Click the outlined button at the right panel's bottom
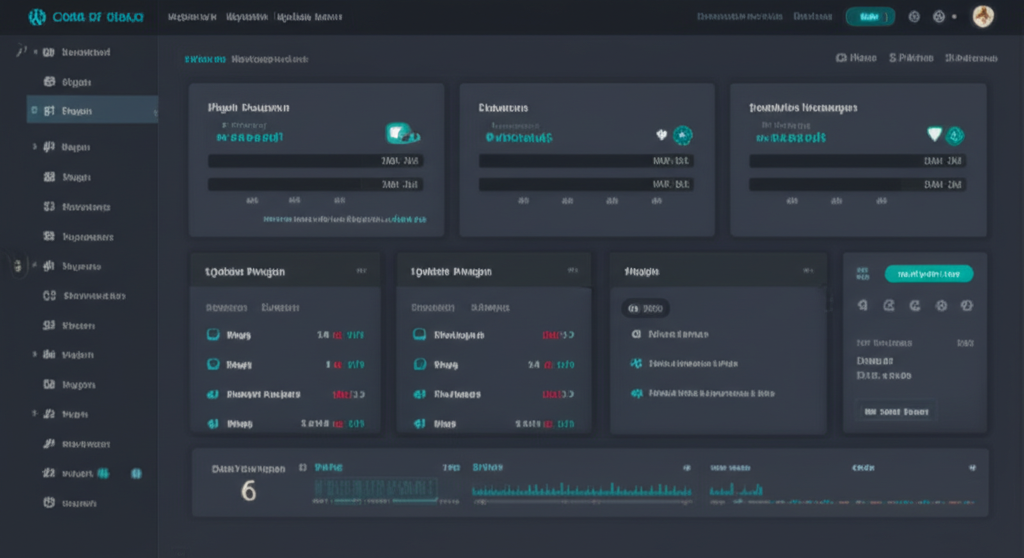This screenshot has width=1024, height=558. tap(896, 412)
